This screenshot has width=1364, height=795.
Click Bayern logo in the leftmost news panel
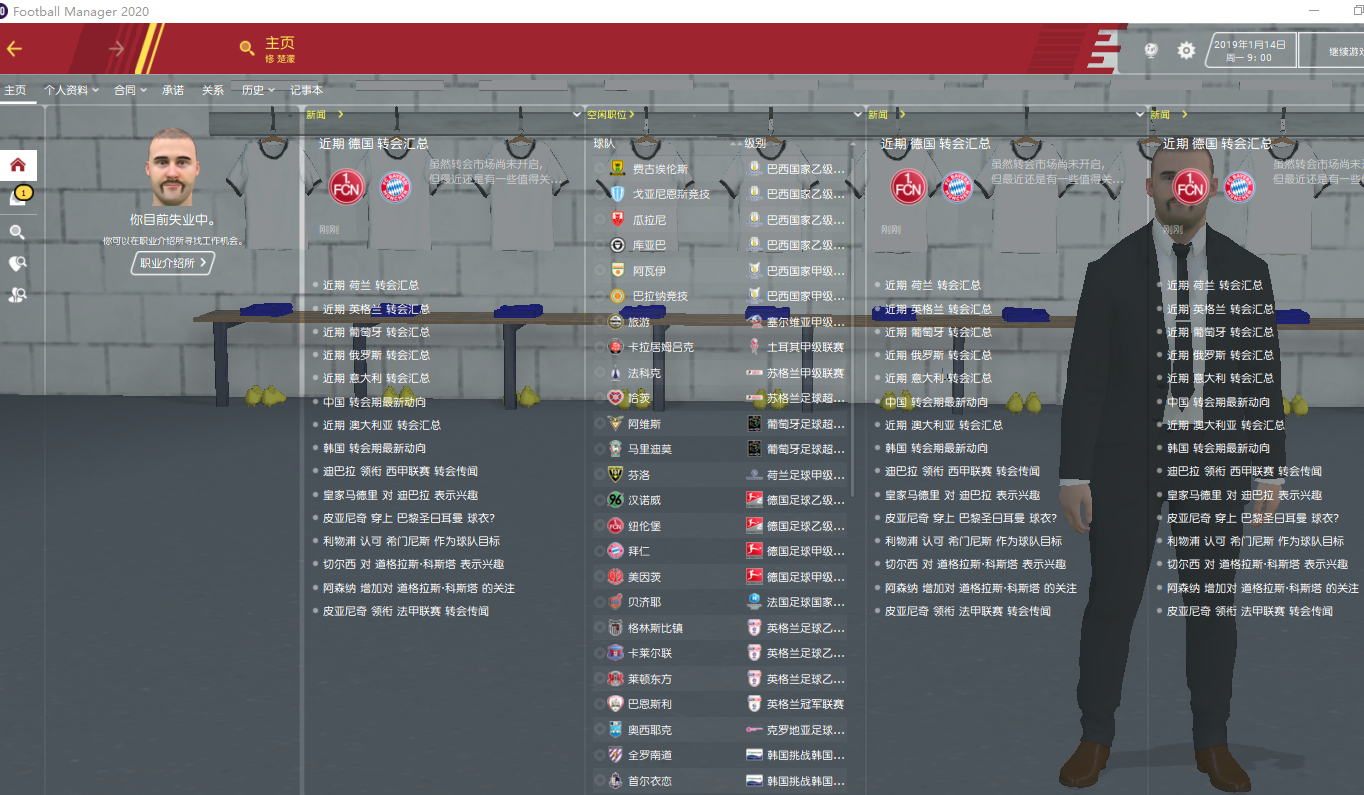click(x=396, y=187)
